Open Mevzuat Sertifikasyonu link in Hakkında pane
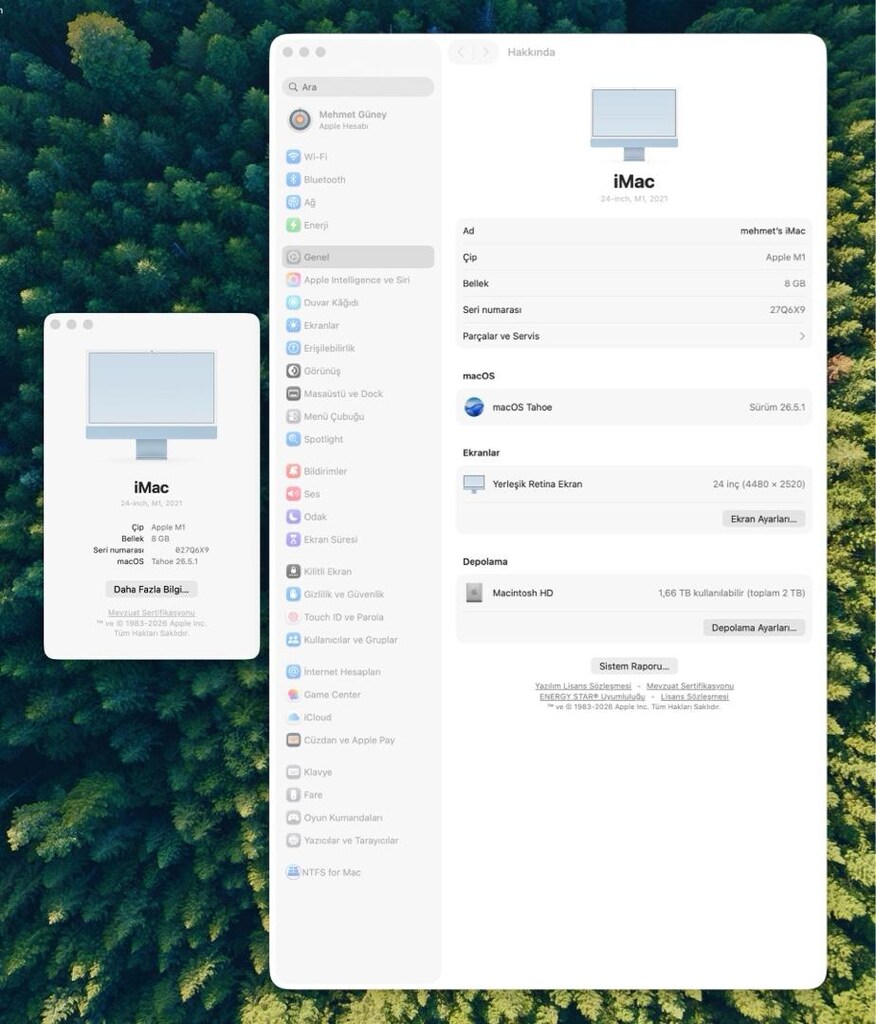The width and height of the screenshot is (876, 1024). pyautogui.click(x=690, y=686)
